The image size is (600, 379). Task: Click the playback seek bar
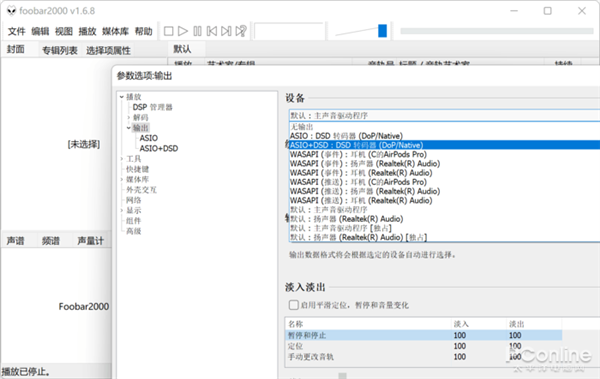click(497, 31)
